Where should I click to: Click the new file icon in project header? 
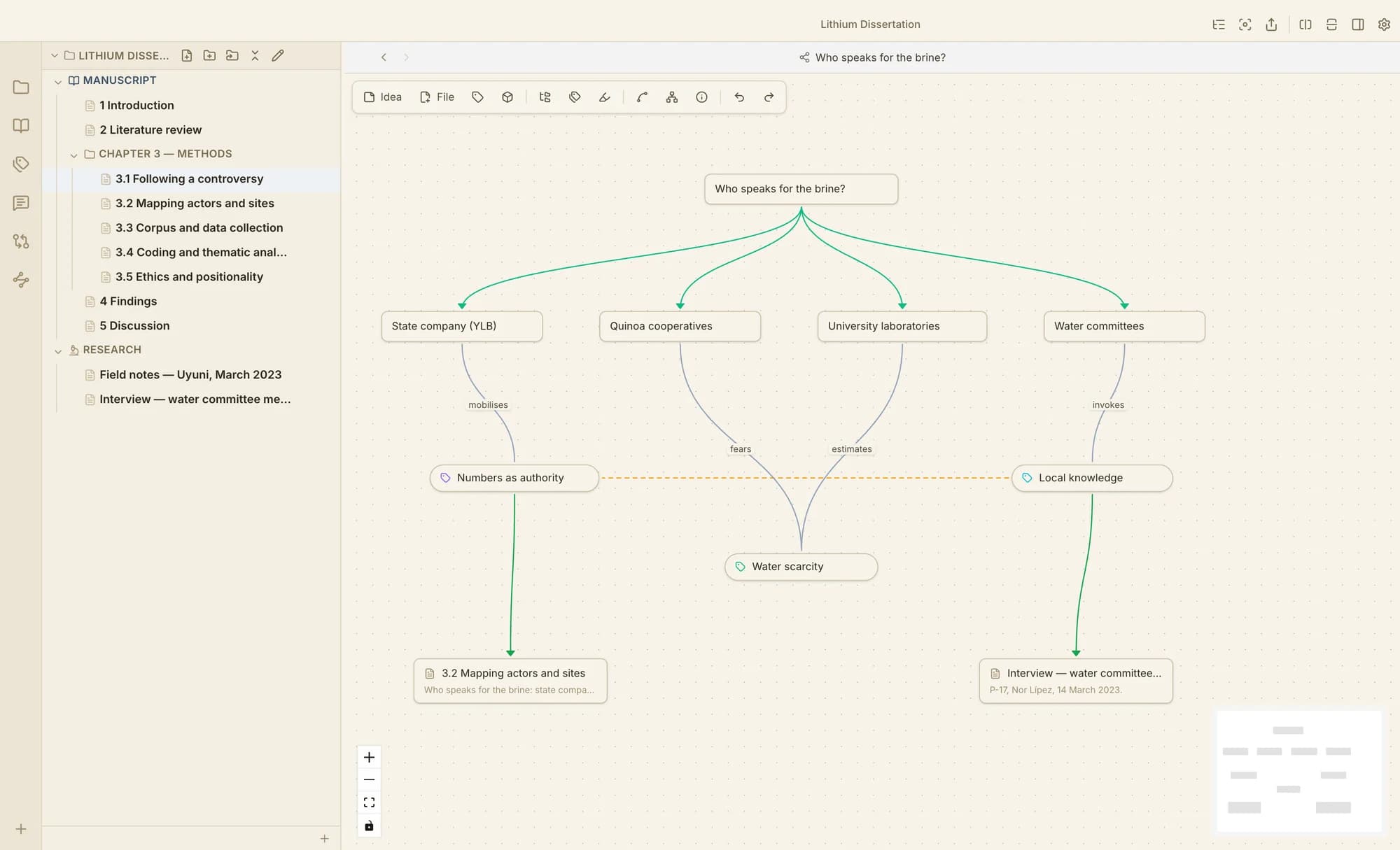187,55
